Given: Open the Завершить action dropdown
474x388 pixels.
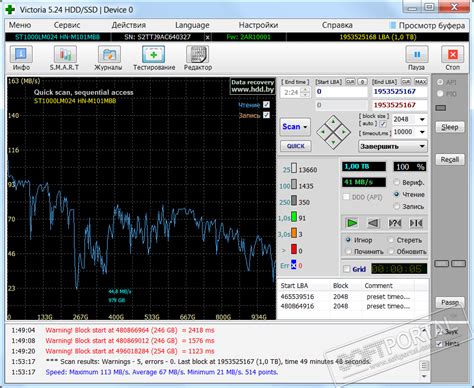Looking at the screenshot, I should coord(393,146).
